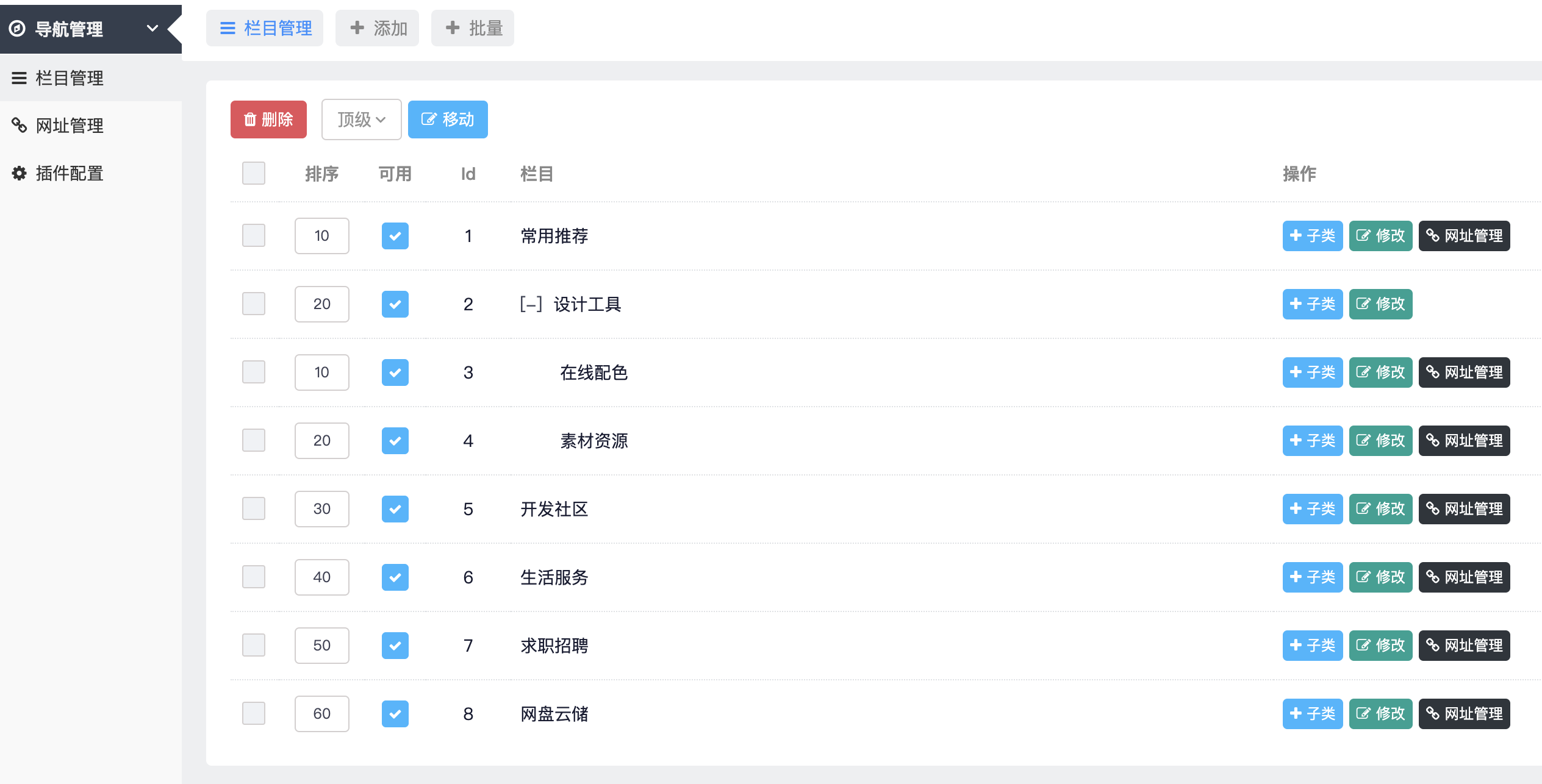Collapse the 导航管理 sidebar menu chevron

152,28
